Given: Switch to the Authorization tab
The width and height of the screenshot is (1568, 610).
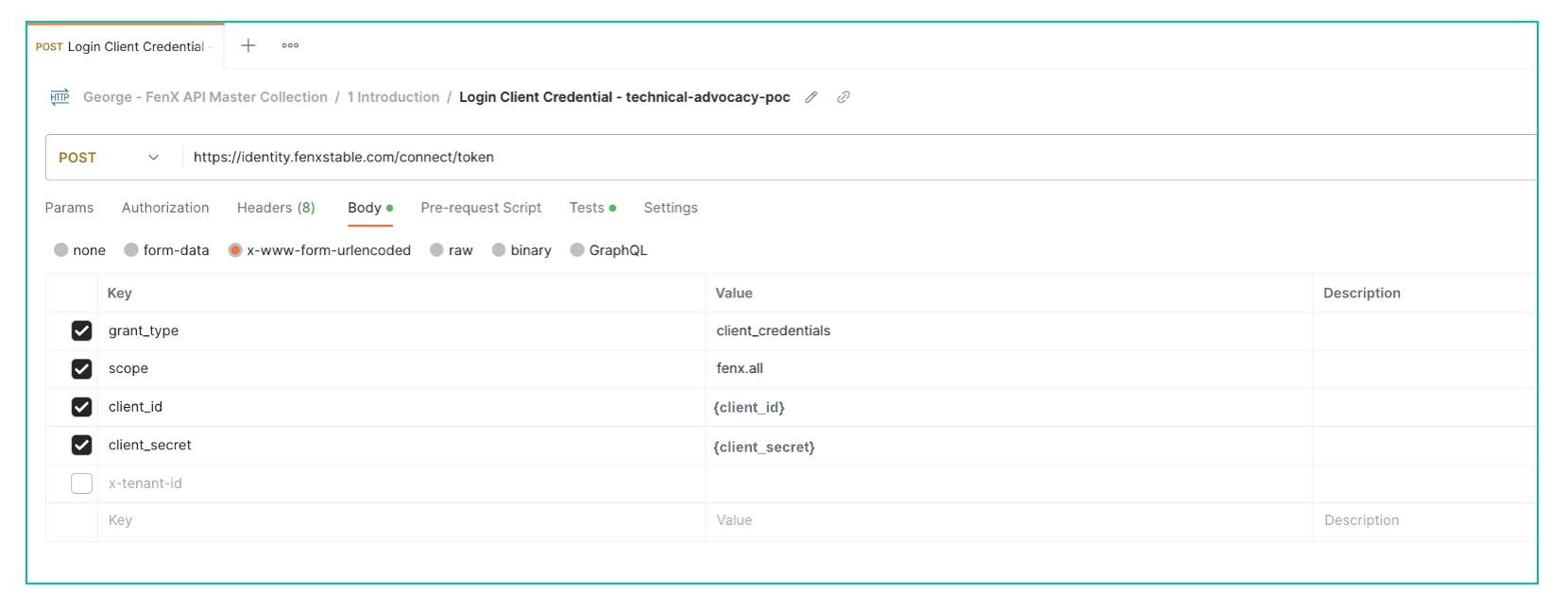Looking at the screenshot, I should (165, 208).
